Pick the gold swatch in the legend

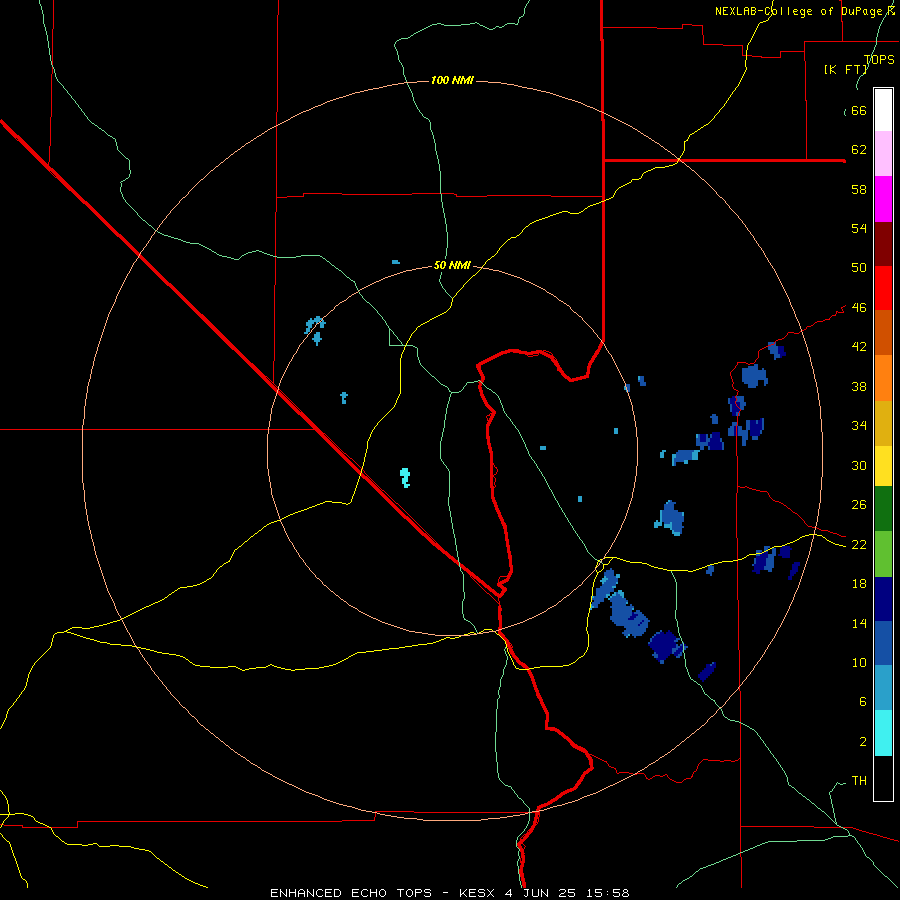[x=883, y=423]
